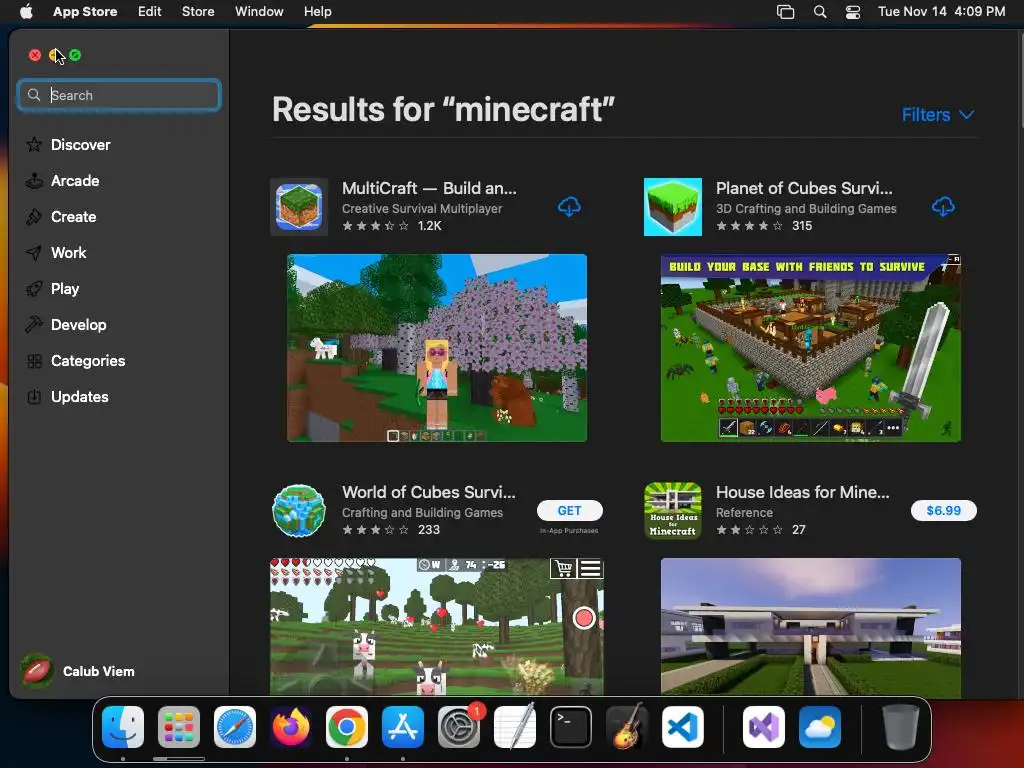Open Spotlight search in menu bar
The width and height of the screenshot is (1024, 768).
pyautogui.click(x=820, y=12)
